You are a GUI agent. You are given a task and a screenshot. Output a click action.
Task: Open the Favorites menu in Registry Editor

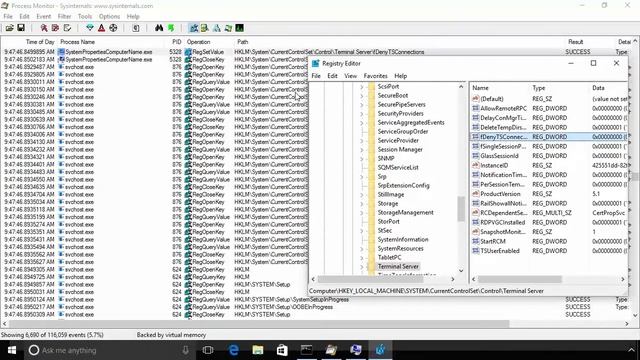click(x=375, y=76)
